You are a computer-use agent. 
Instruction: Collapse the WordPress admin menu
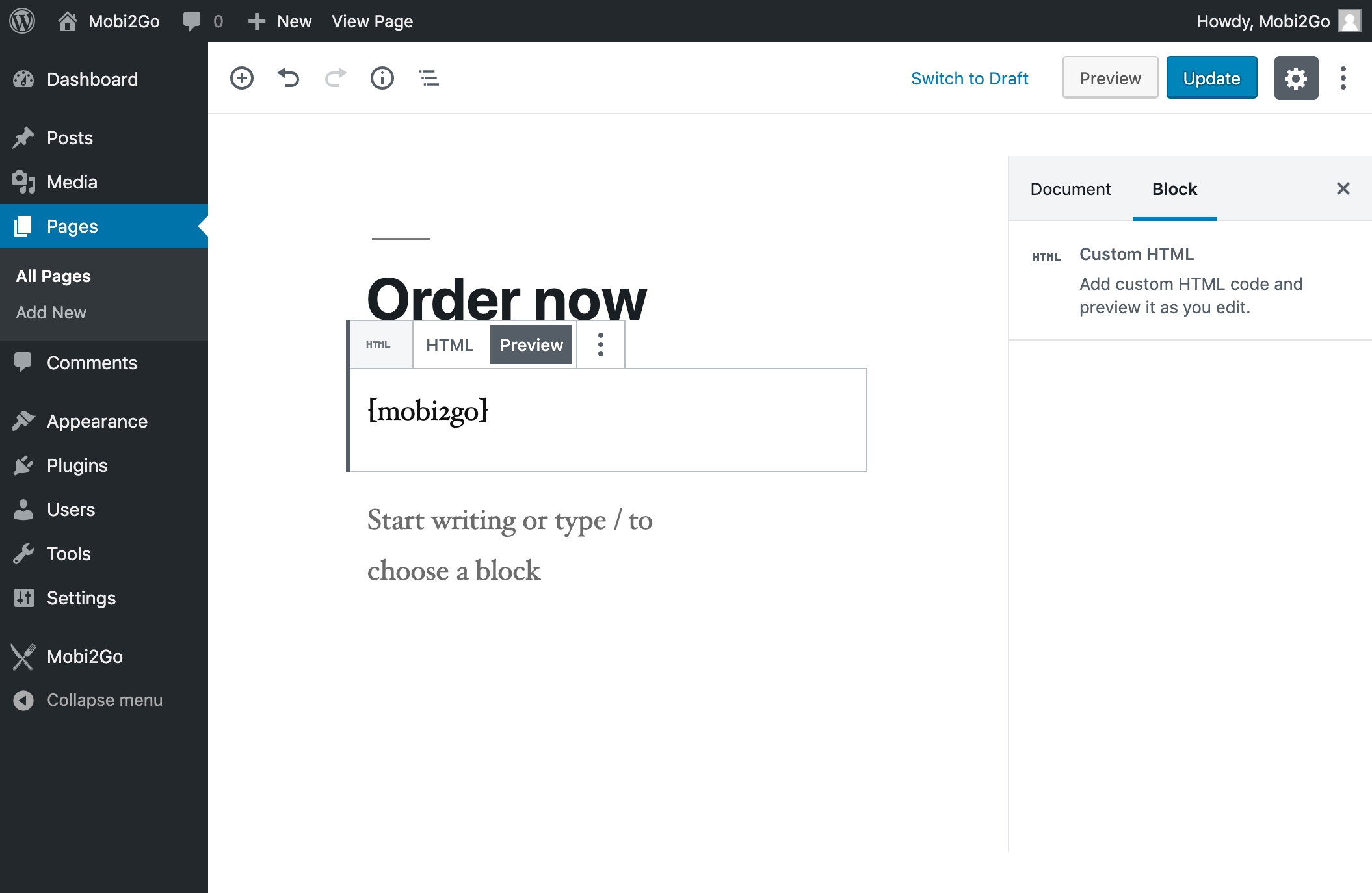pos(104,699)
